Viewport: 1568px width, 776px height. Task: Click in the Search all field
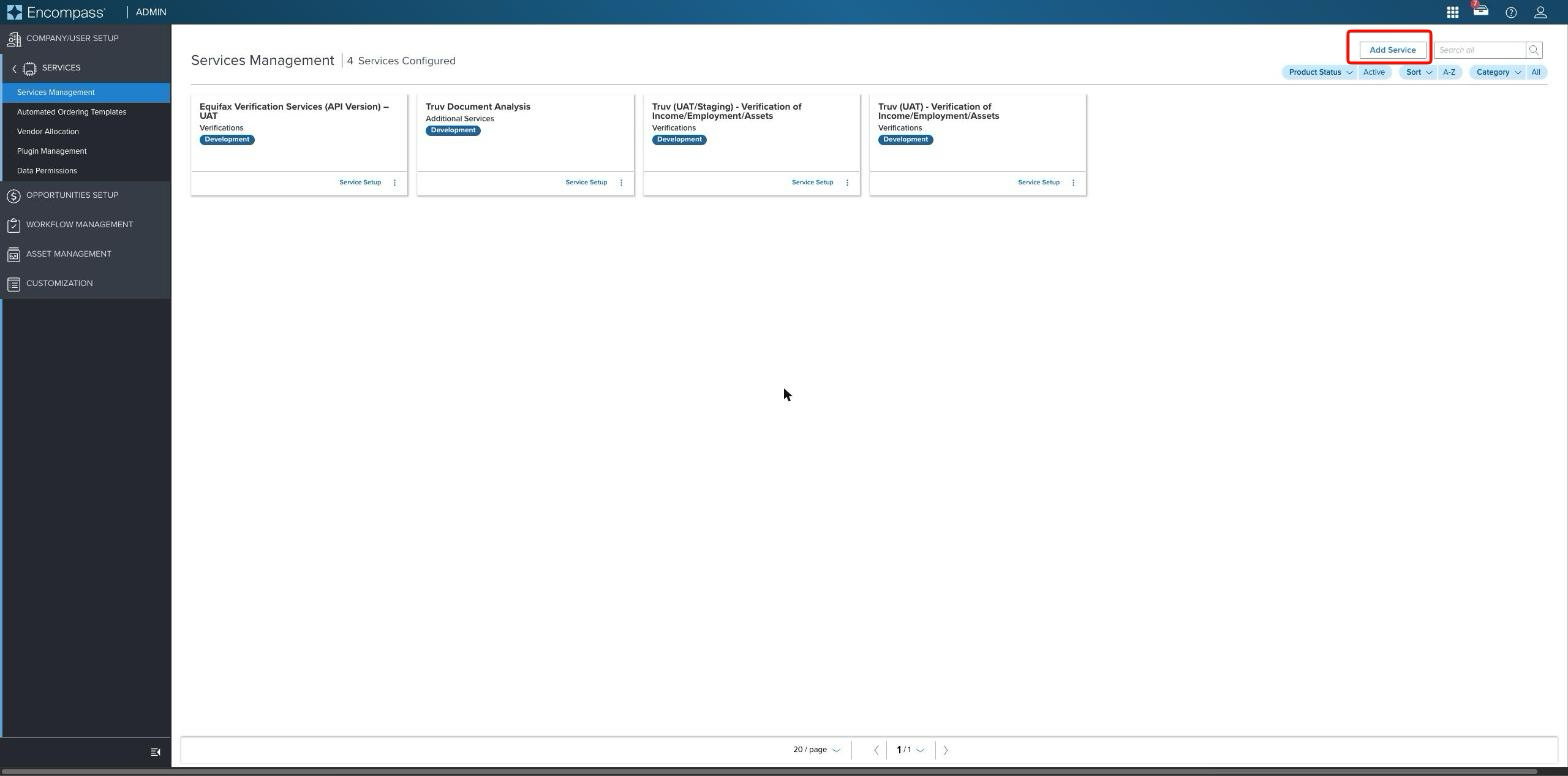[1480, 50]
